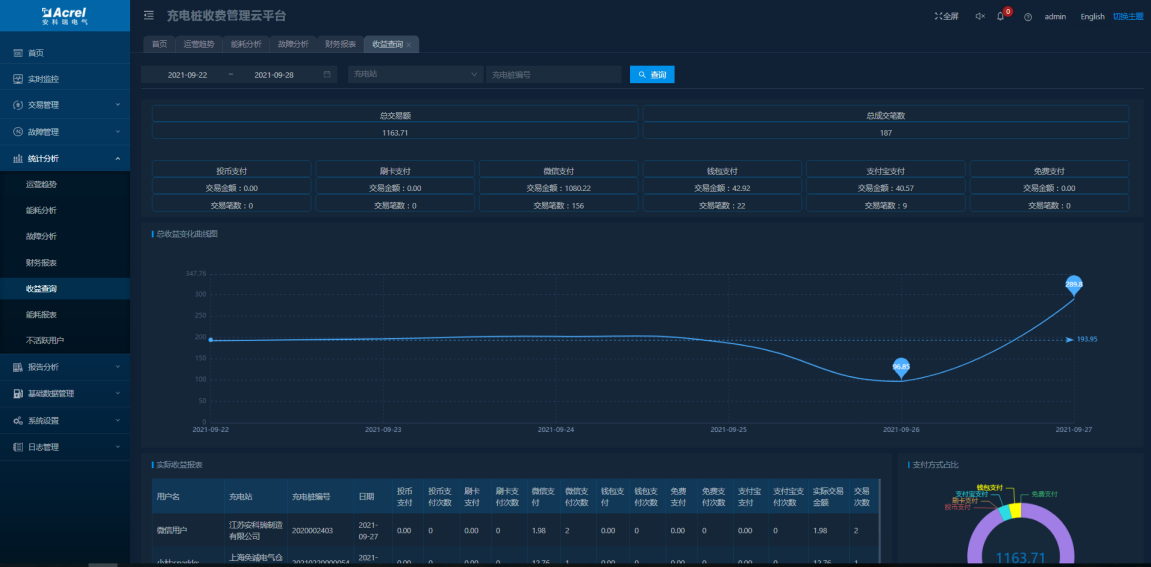Collapse the sidebar with the hamburger icon
Viewport: 1151px width, 567px height.
pos(149,16)
